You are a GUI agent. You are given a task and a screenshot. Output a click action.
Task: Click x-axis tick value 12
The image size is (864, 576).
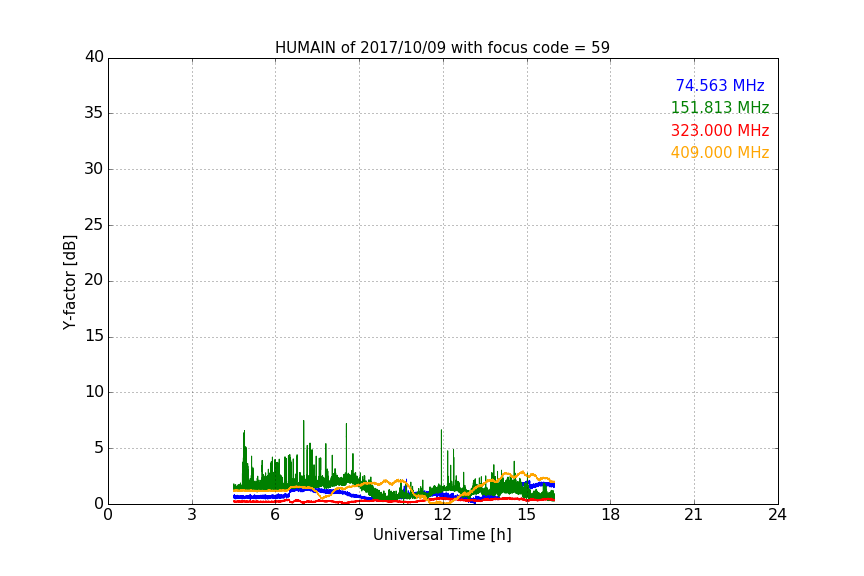click(443, 515)
